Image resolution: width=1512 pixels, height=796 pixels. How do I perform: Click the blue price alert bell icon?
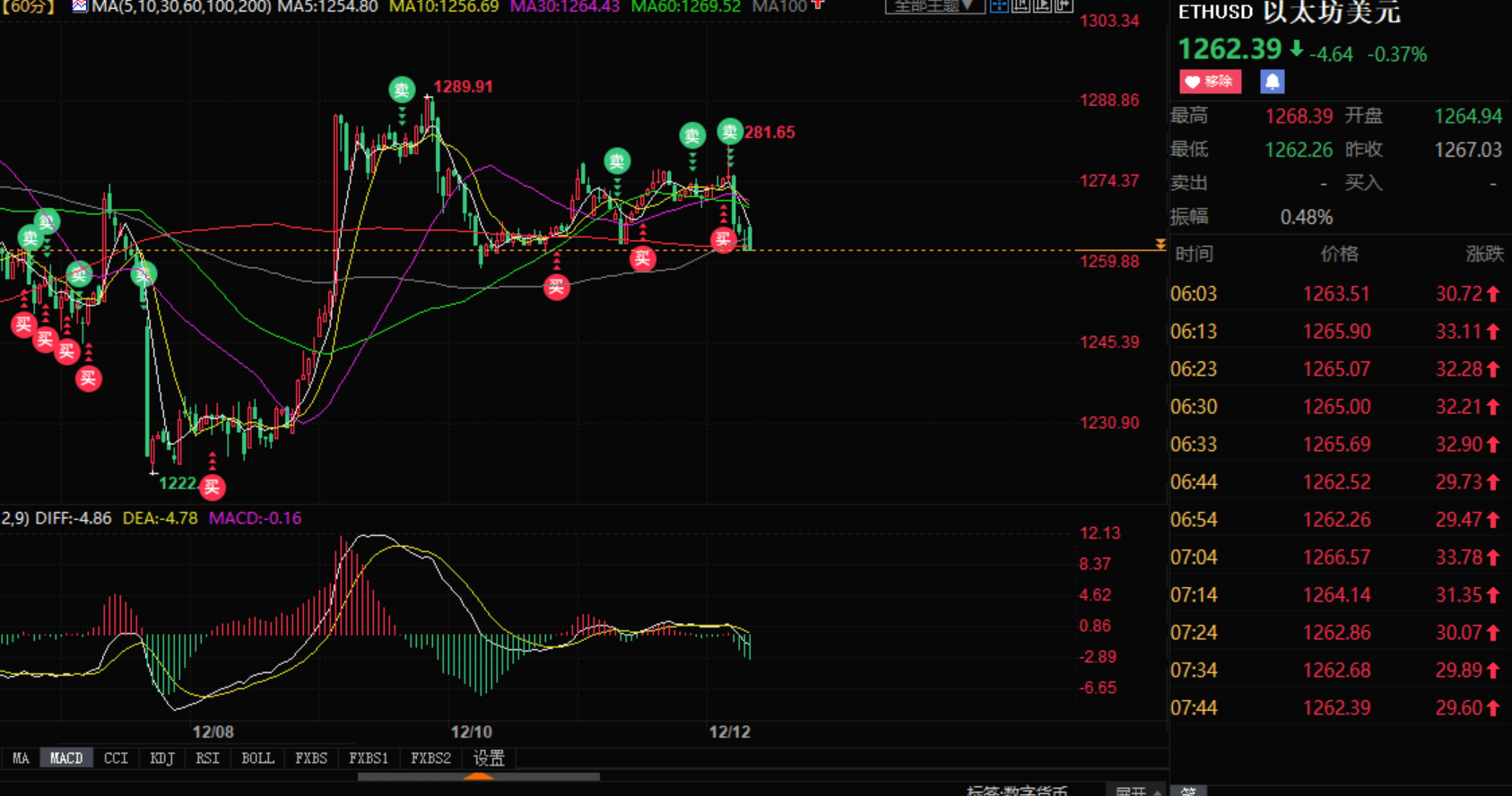tap(1272, 82)
